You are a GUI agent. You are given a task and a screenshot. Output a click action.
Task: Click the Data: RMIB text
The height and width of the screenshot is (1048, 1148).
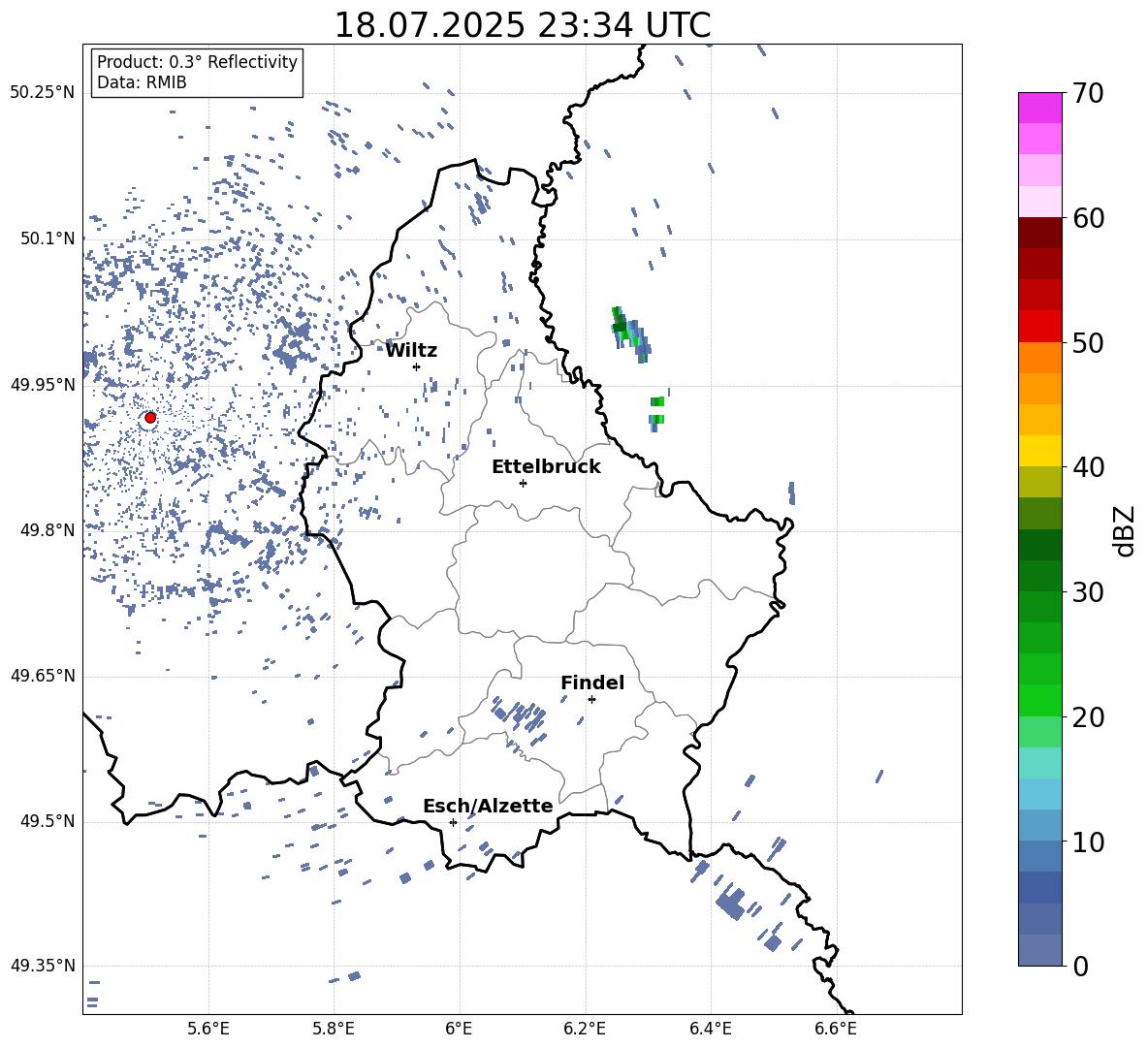142,82
